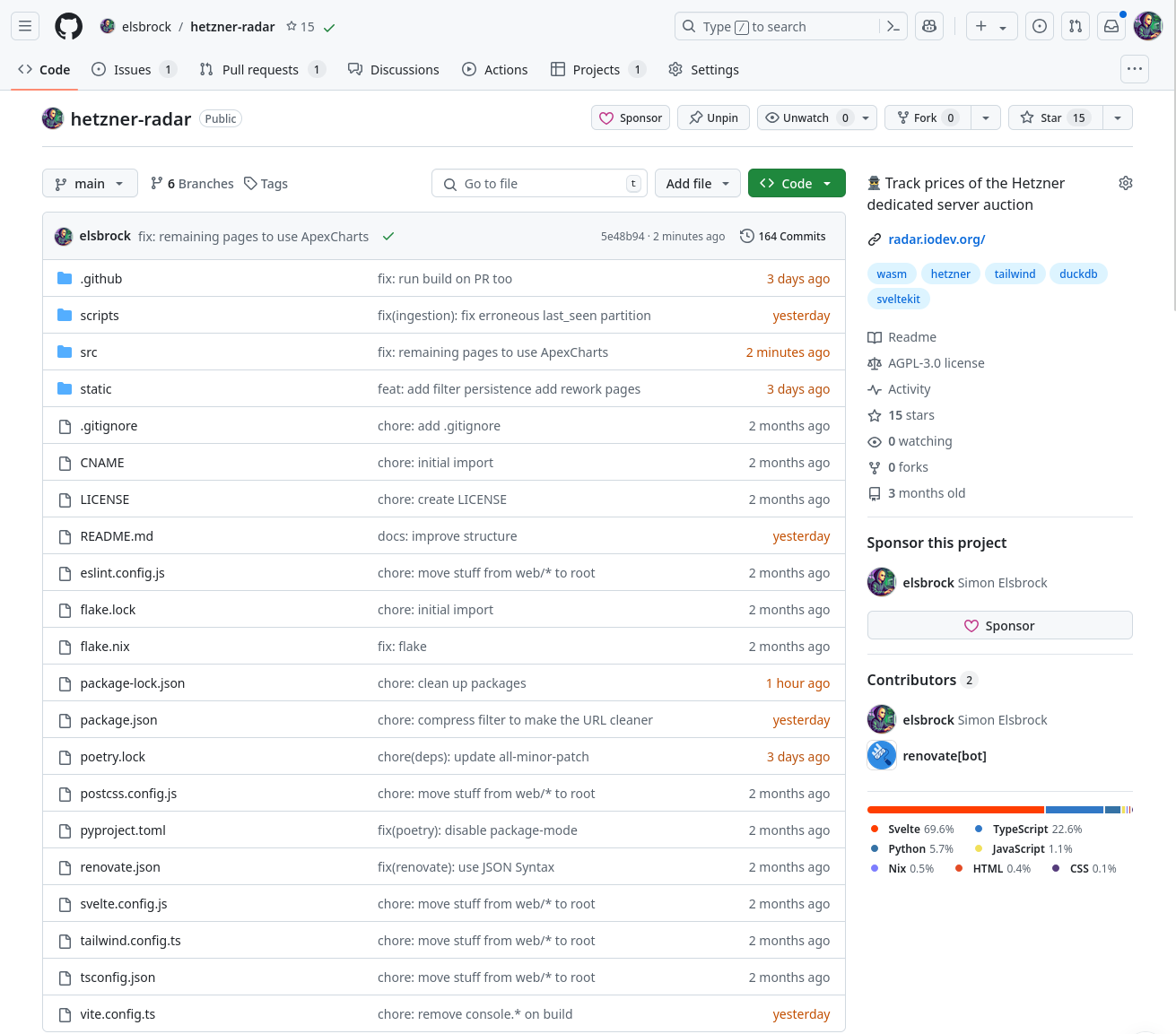Click the Svelte segment of language bar
Viewport: 1176px width, 1034px height.
click(955, 810)
